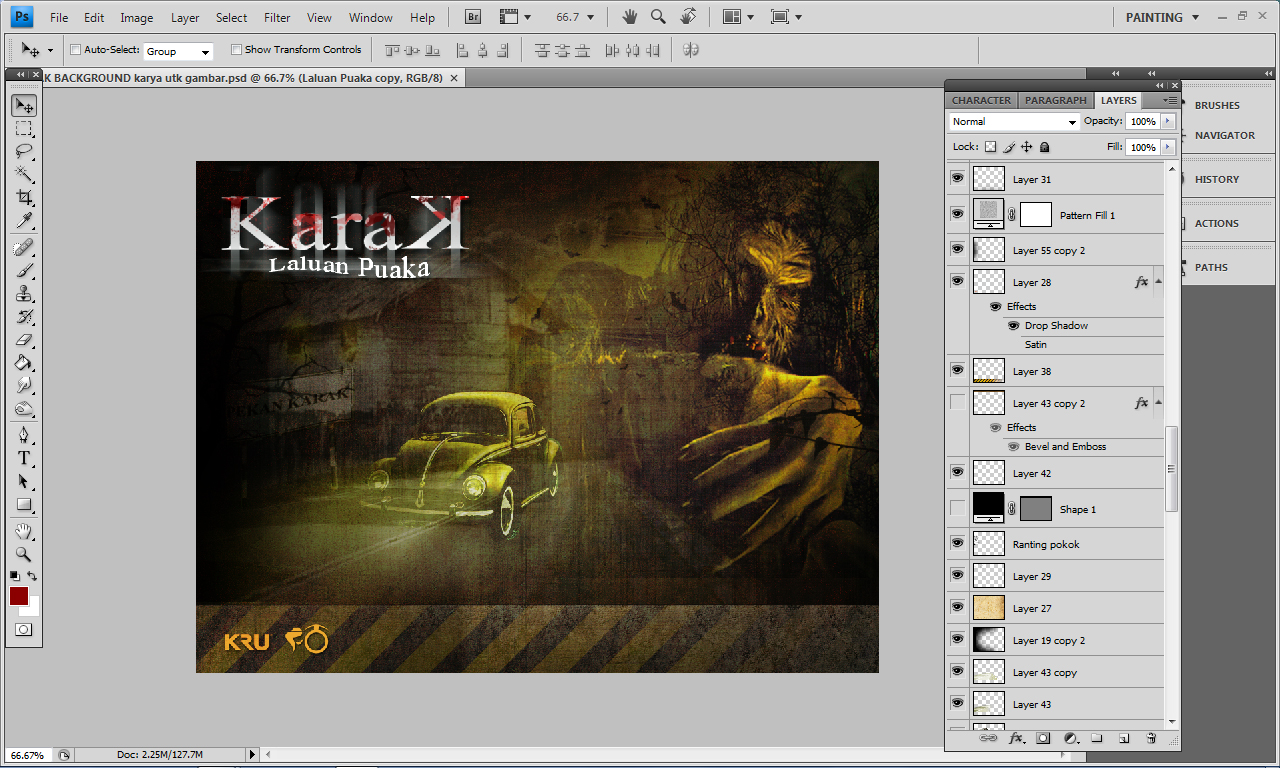
Task: Open the zoom level dropdown in options bar
Action: 590,16
